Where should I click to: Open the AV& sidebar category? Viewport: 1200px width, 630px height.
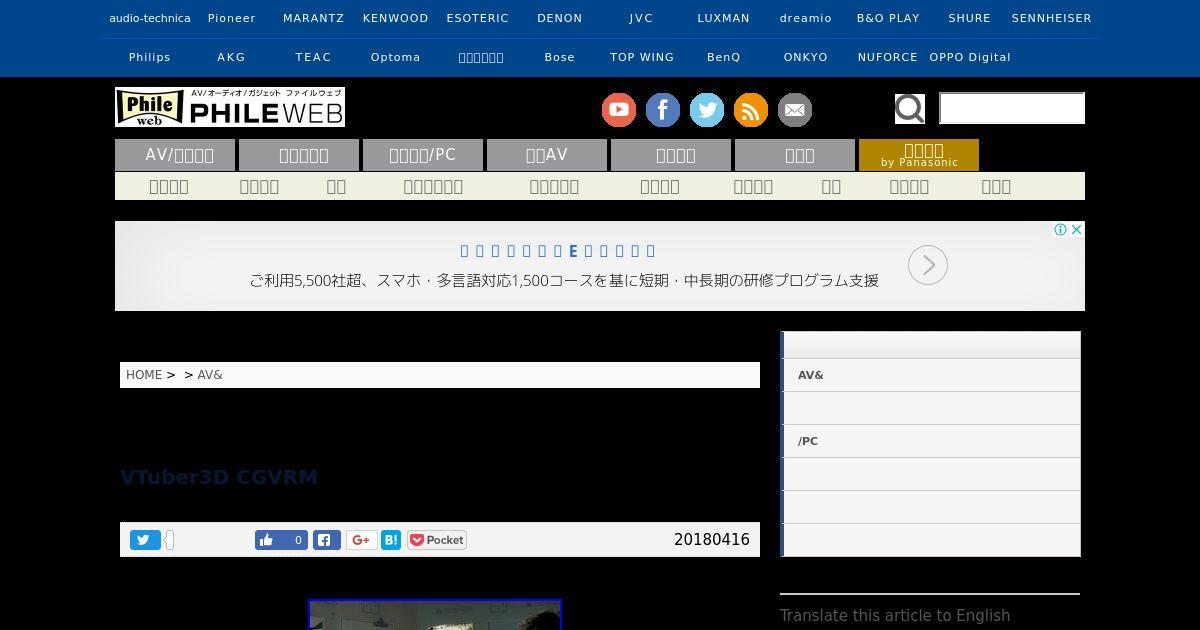(x=931, y=375)
